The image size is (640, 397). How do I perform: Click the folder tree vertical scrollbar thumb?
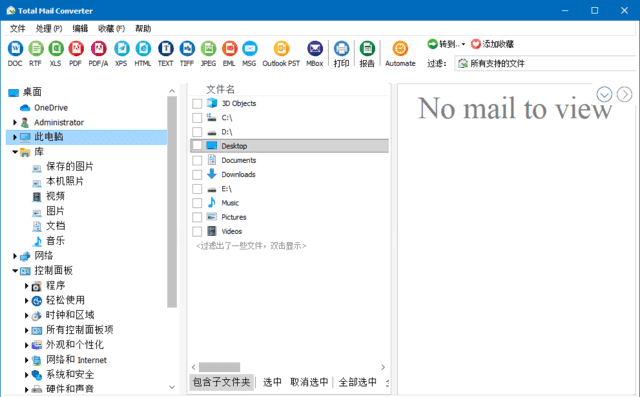pos(172,202)
